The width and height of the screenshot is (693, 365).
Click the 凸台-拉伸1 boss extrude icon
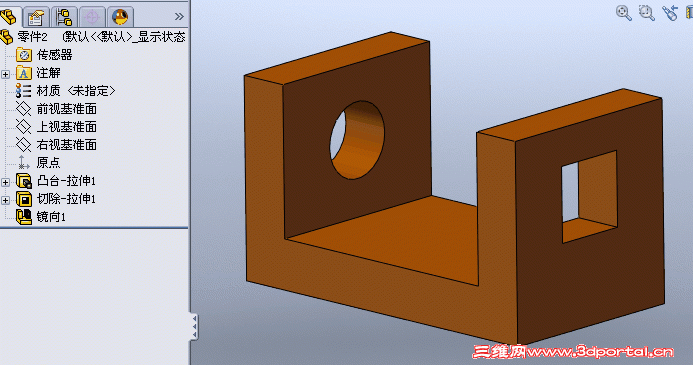pyautogui.click(x=24, y=181)
